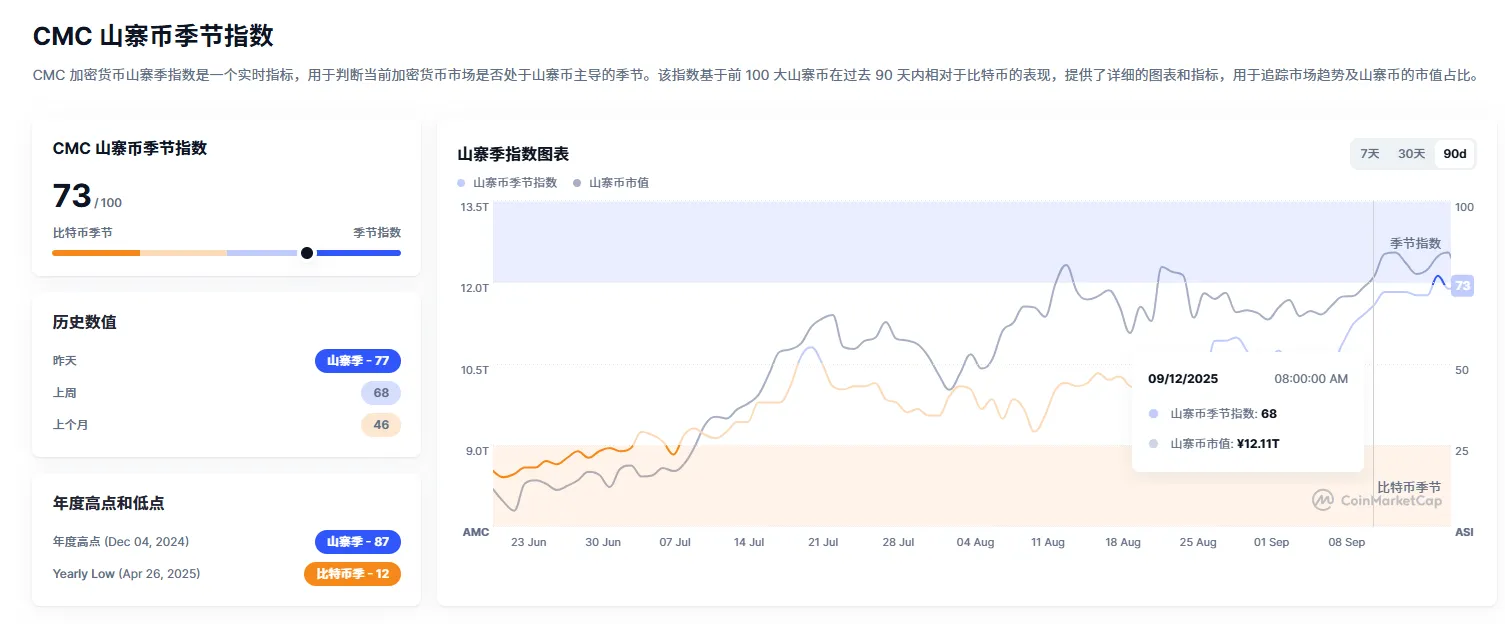1505x624 pixels.
Task: Click the 21 Jul x-axis date marker
Action: point(823,542)
